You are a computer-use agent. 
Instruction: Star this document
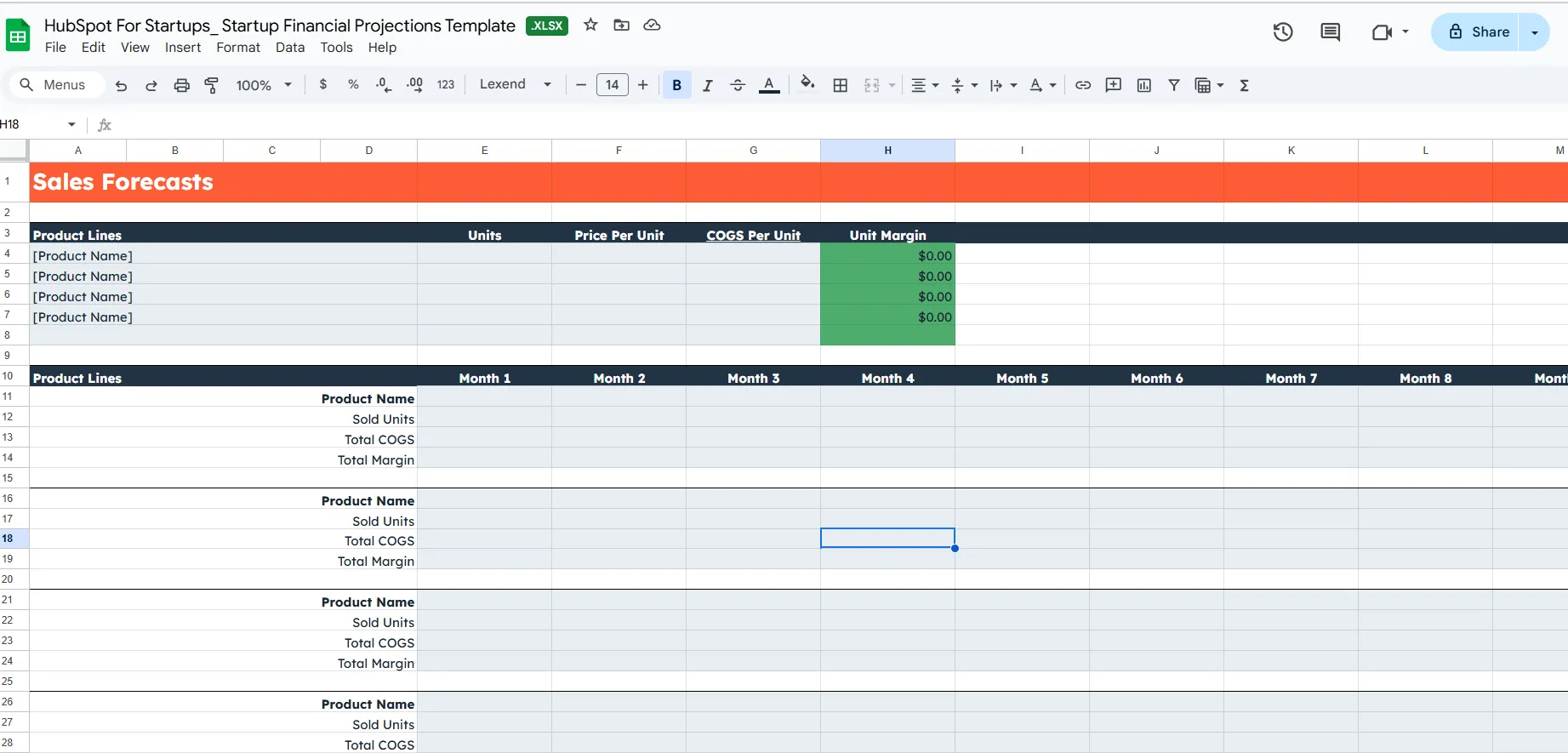tap(590, 25)
